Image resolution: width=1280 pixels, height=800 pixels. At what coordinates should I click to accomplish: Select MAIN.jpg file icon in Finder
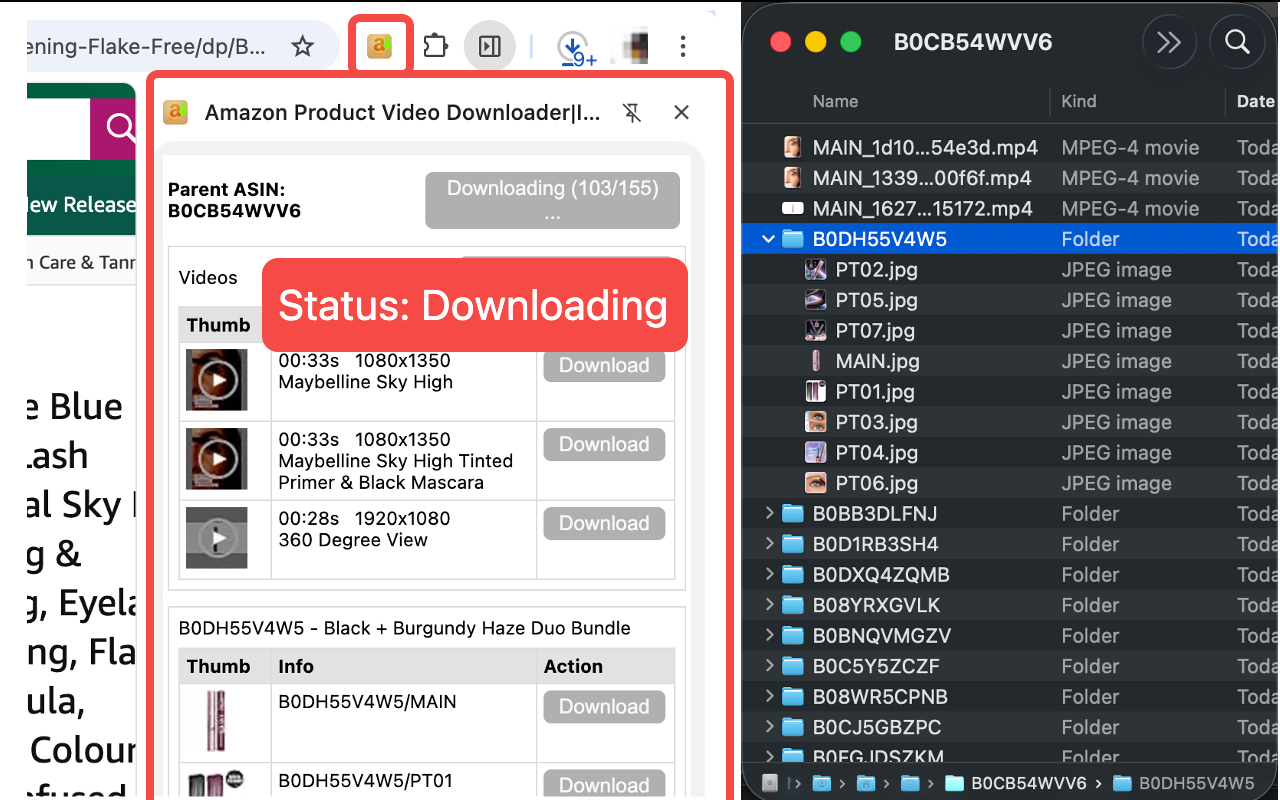(816, 361)
